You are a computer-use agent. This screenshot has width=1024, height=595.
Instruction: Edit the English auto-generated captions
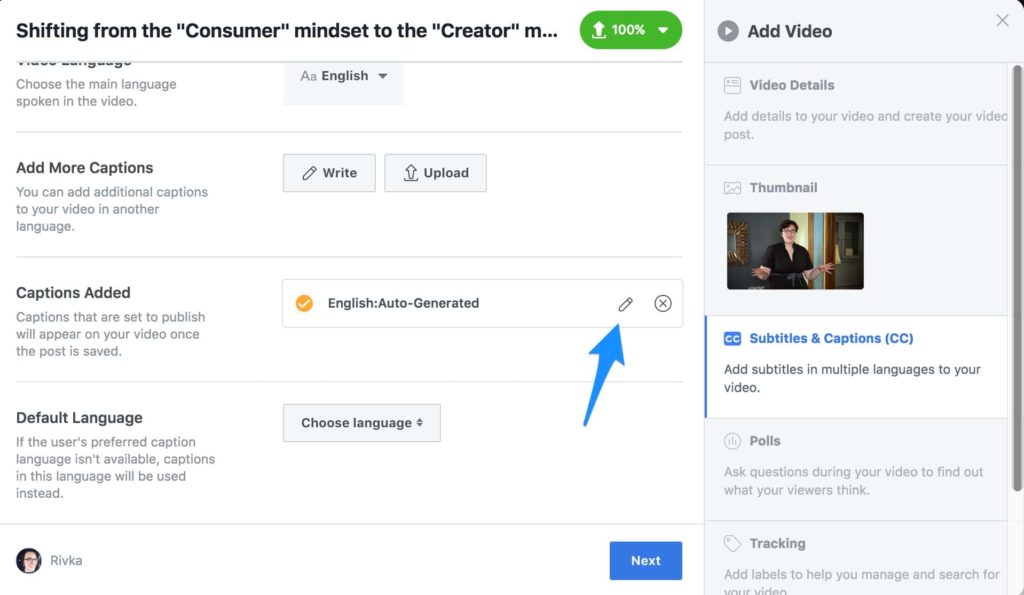[x=625, y=304]
